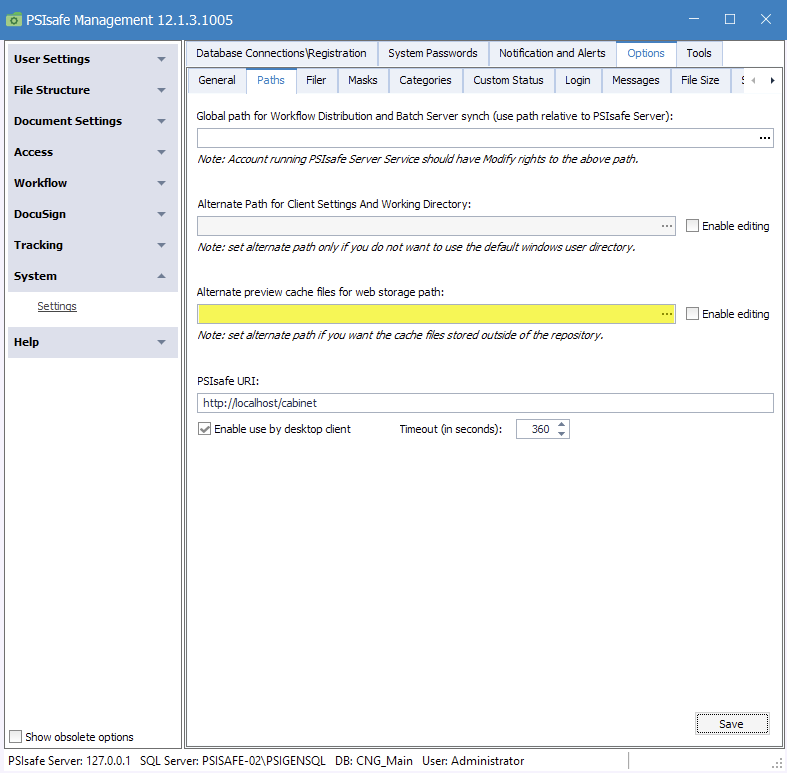Viewport: 787px width, 773px height.
Task: Click the Save button
Action: (x=732, y=723)
